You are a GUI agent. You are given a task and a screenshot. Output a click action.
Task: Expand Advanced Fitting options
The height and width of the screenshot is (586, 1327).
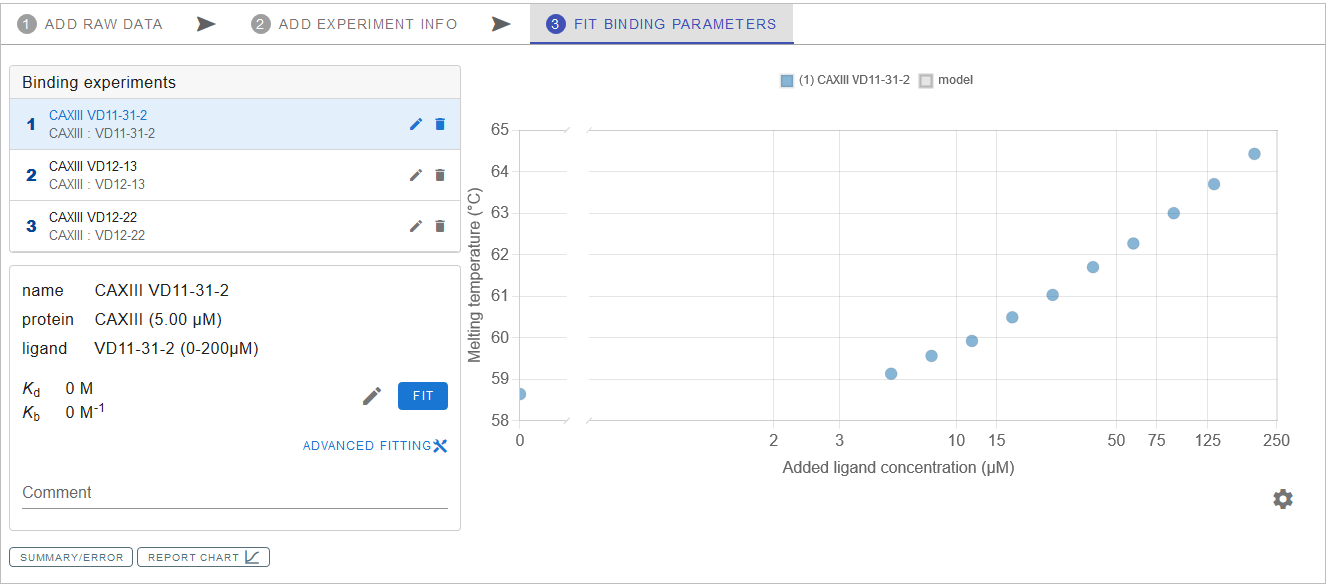tap(375, 446)
